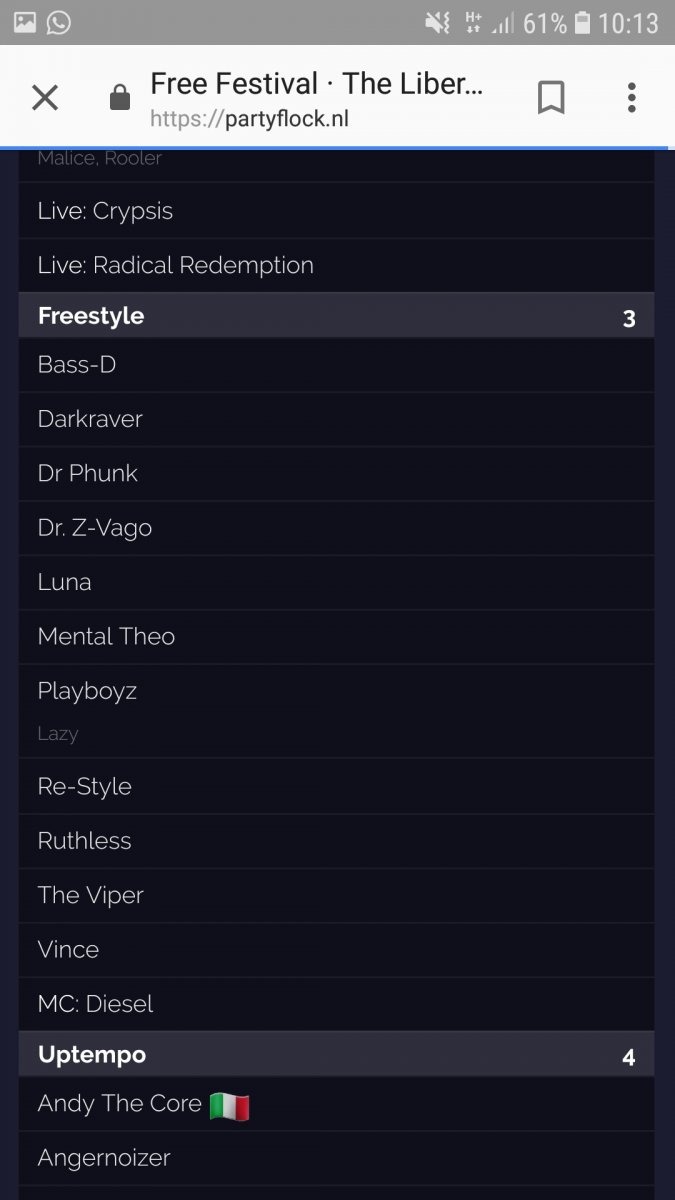This screenshot has width=675, height=1200.
Task: Tap the muted sound status icon
Action: point(437,22)
